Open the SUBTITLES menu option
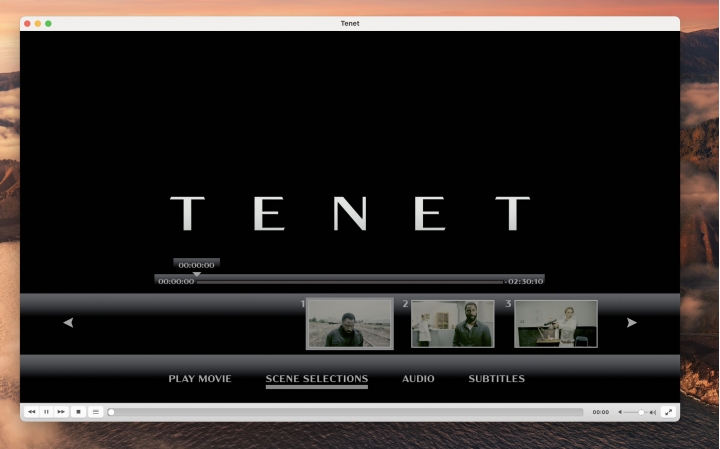The width and height of the screenshot is (720, 449). [x=496, y=379]
